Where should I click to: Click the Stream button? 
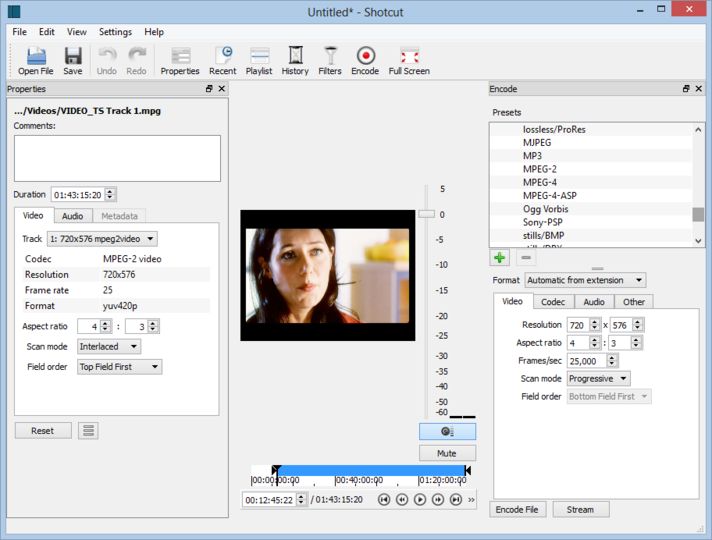pos(581,510)
